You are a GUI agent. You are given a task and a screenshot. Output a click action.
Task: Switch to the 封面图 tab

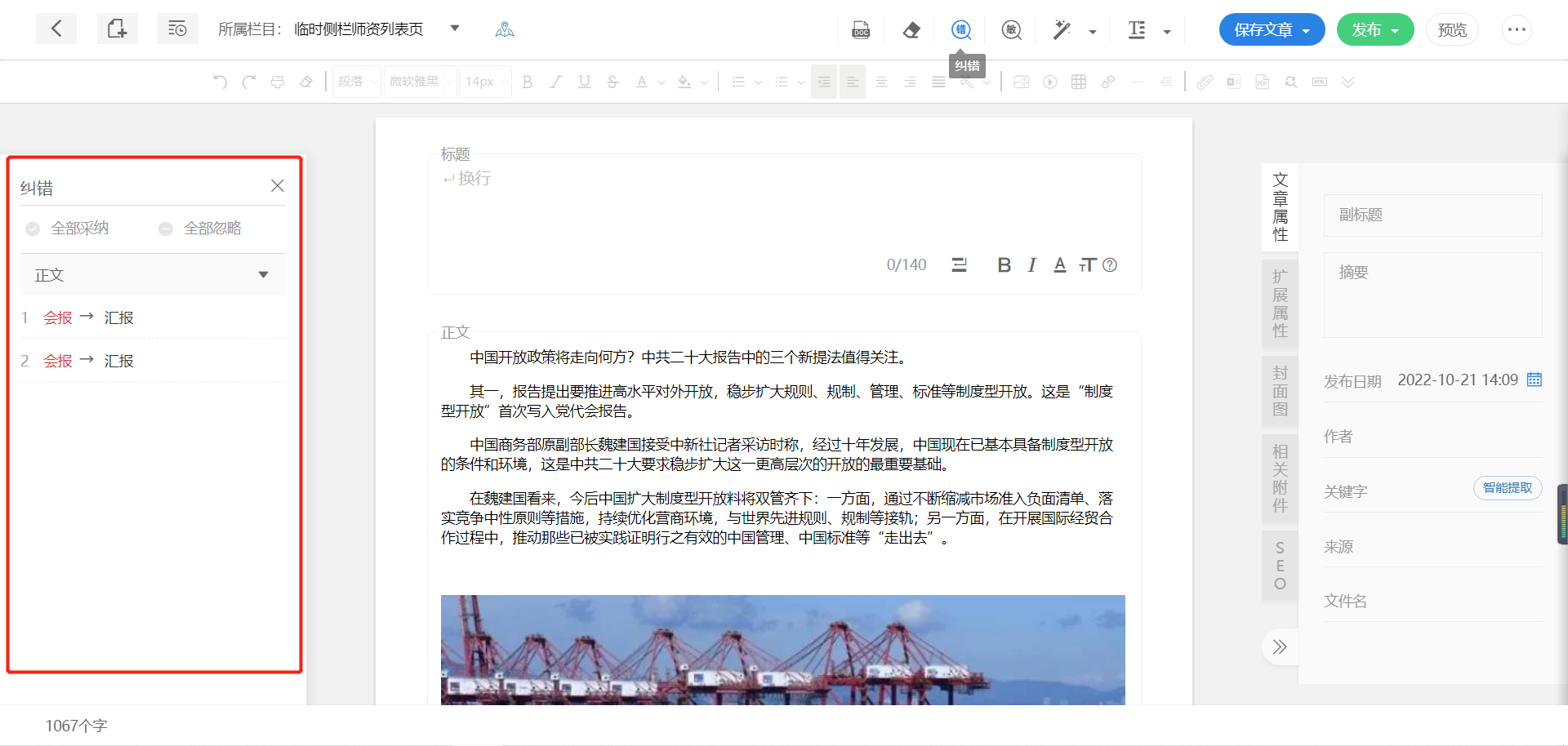(x=1280, y=391)
